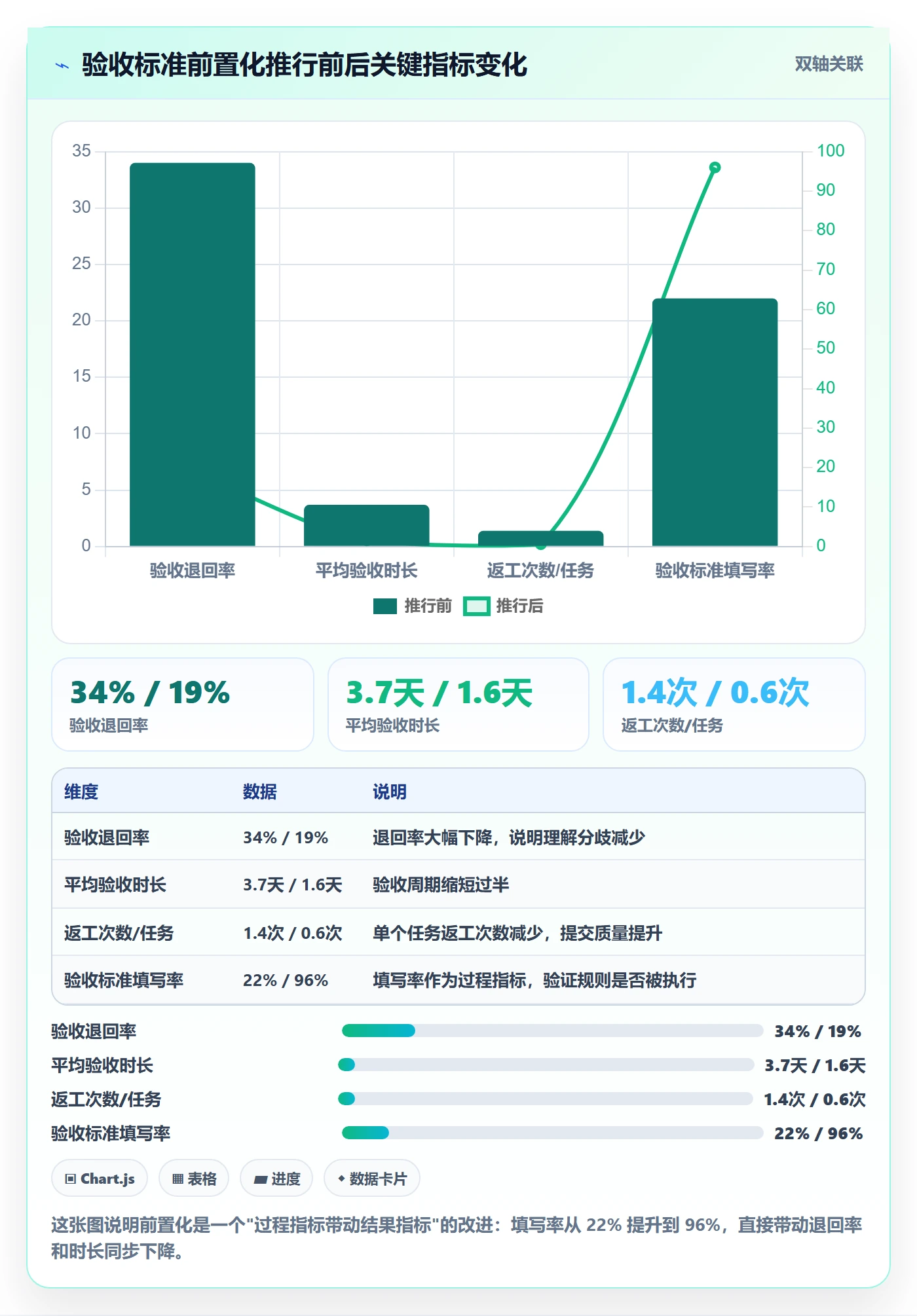Click the 验收退回率 progress bar

(553, 1031)
